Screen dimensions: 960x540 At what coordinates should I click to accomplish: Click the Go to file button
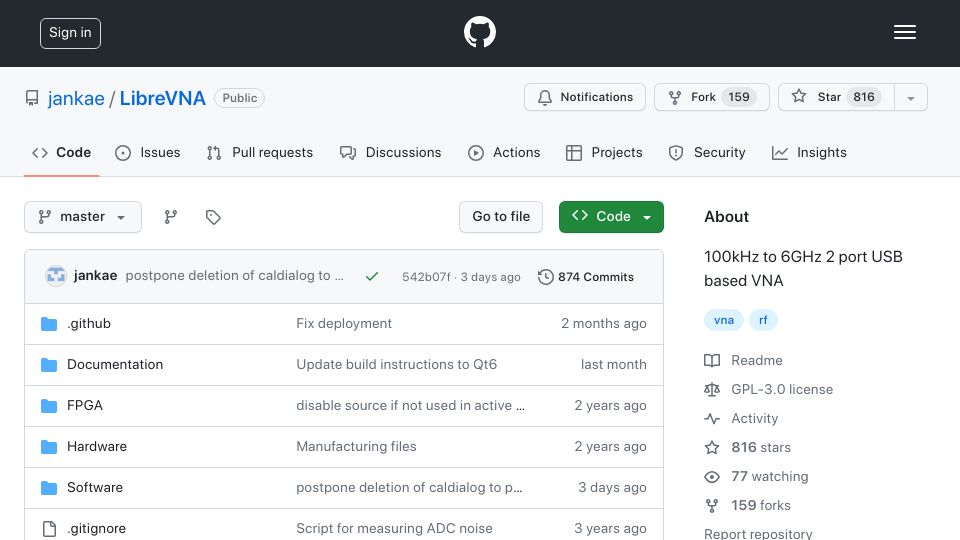coord(501,217)
